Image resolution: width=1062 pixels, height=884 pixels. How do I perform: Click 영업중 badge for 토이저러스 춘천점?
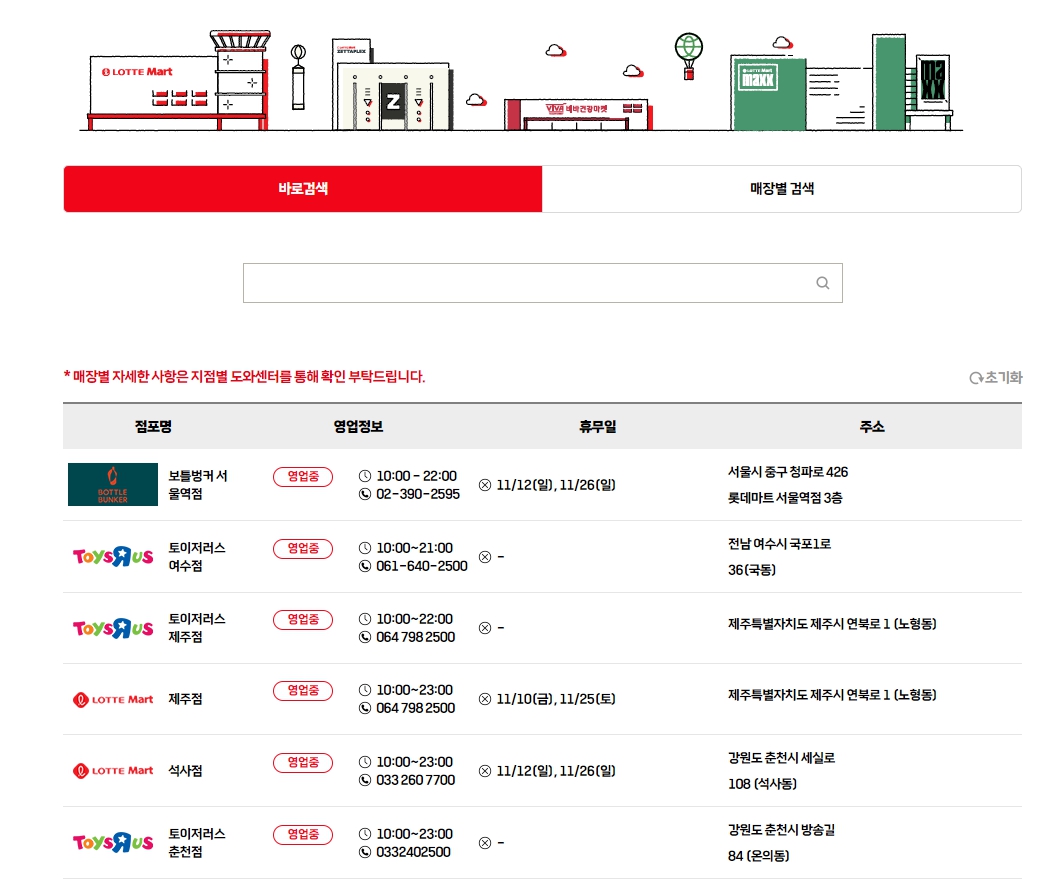[303, 835]
